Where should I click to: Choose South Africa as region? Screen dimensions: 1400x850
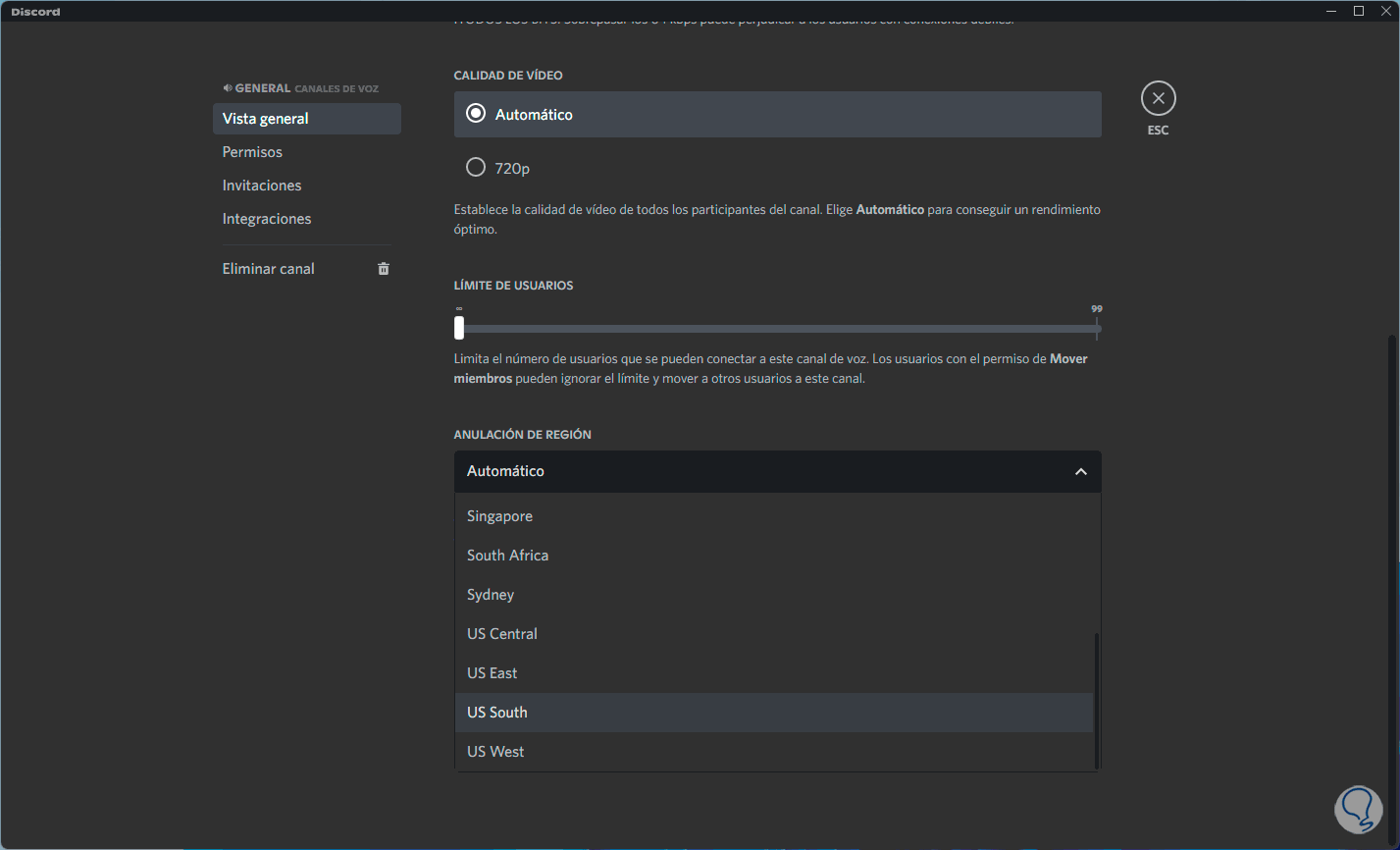(507, 556)
